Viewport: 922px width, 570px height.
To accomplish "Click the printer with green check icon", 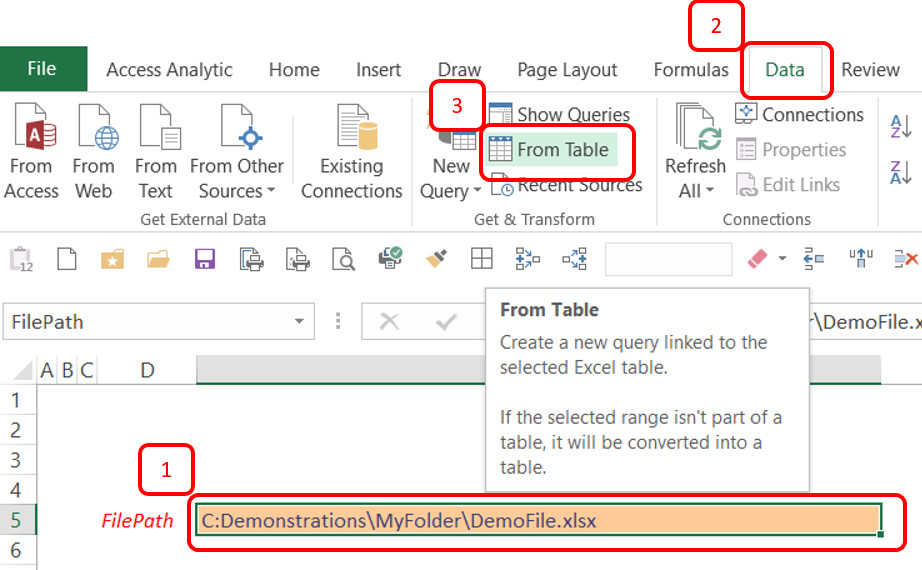I will tap(390, 258).
